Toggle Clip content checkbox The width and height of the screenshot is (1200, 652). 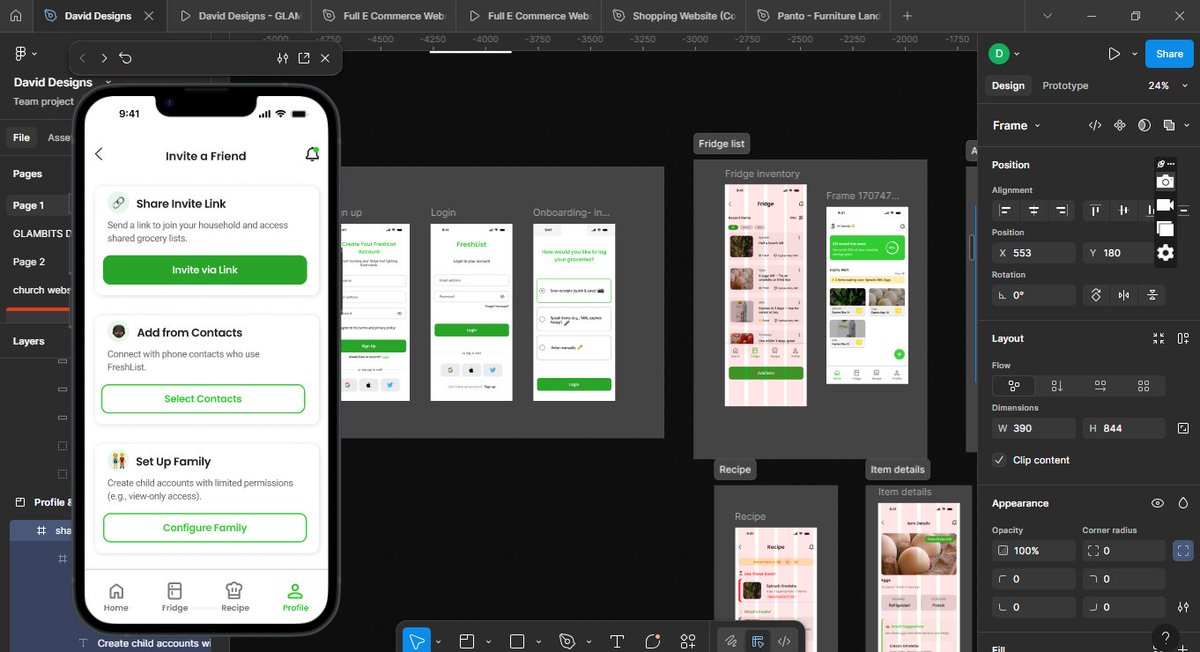[x=999, y=460]
